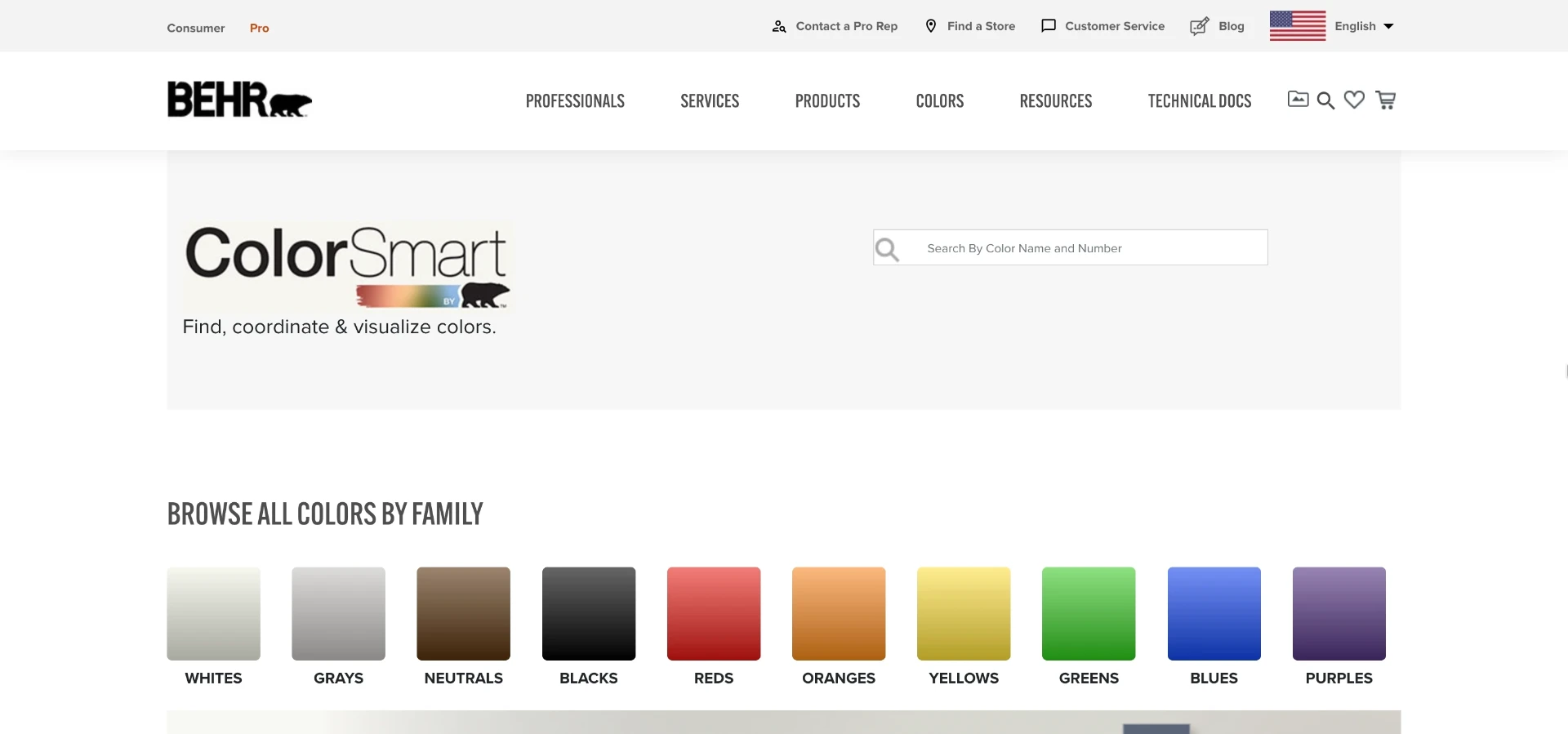Click the GREENS label text
1568x734 pixels.
[1089, 678]
